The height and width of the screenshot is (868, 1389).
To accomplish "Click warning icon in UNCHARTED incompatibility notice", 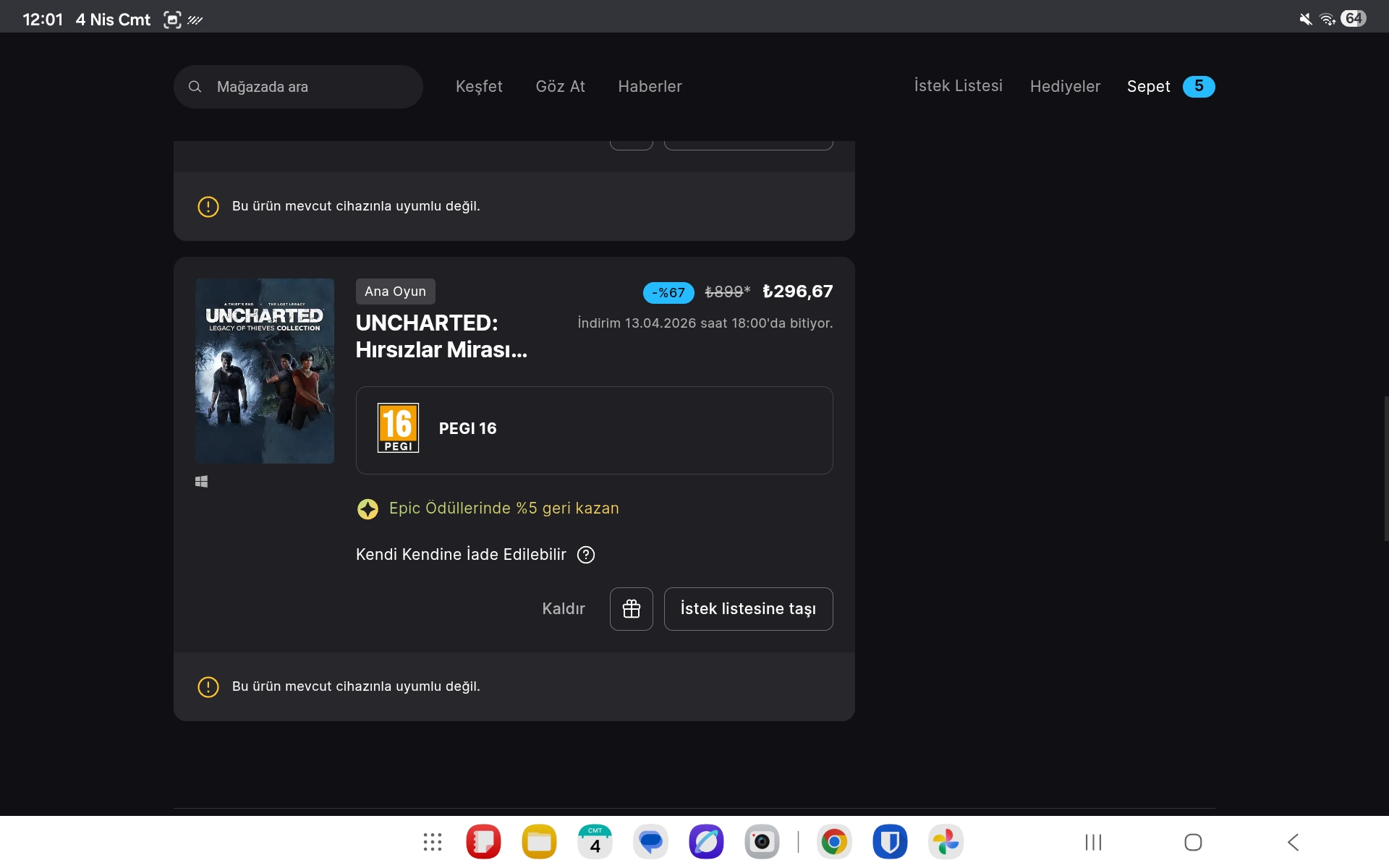I will (x=208, y=686).
